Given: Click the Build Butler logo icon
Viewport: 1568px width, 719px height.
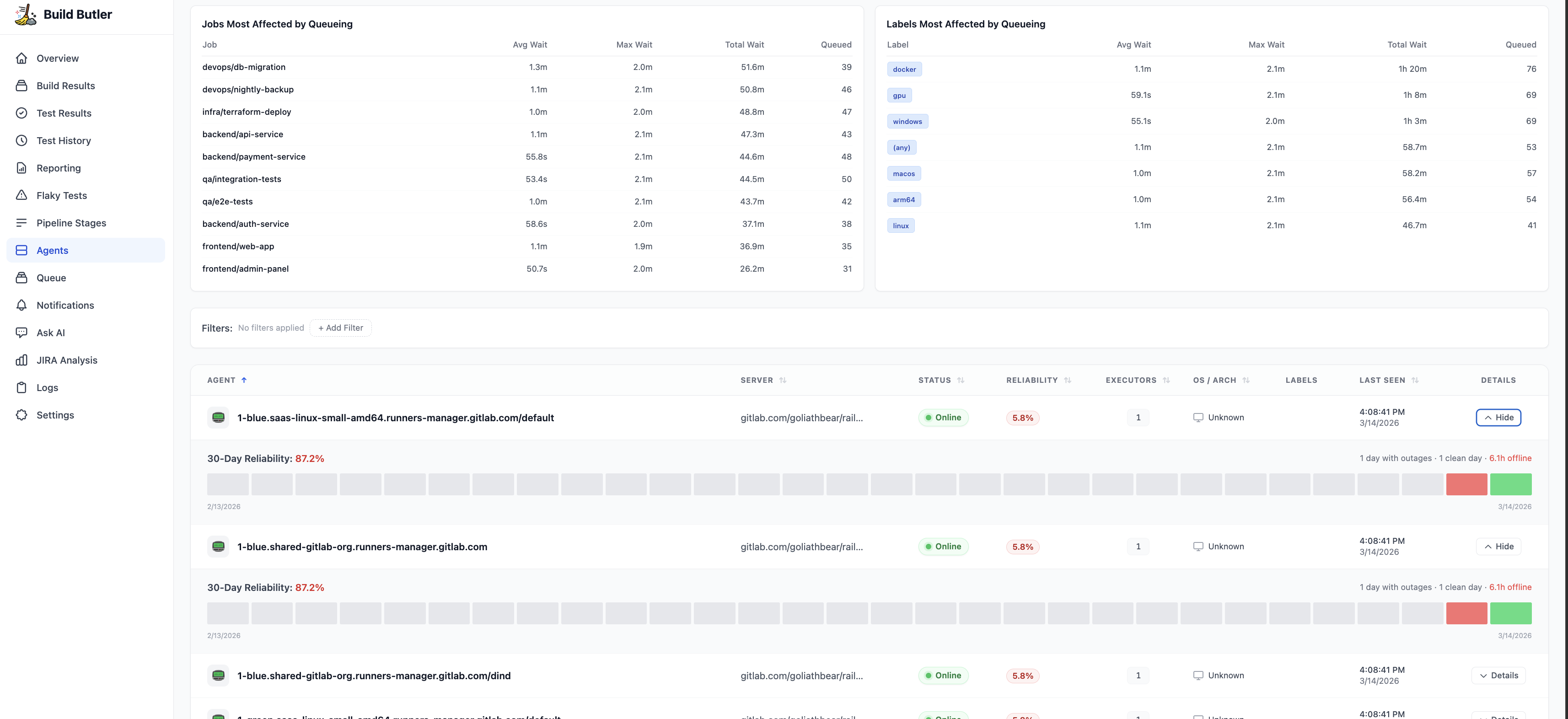Looking at the screenshot, I should click(25, 15).
